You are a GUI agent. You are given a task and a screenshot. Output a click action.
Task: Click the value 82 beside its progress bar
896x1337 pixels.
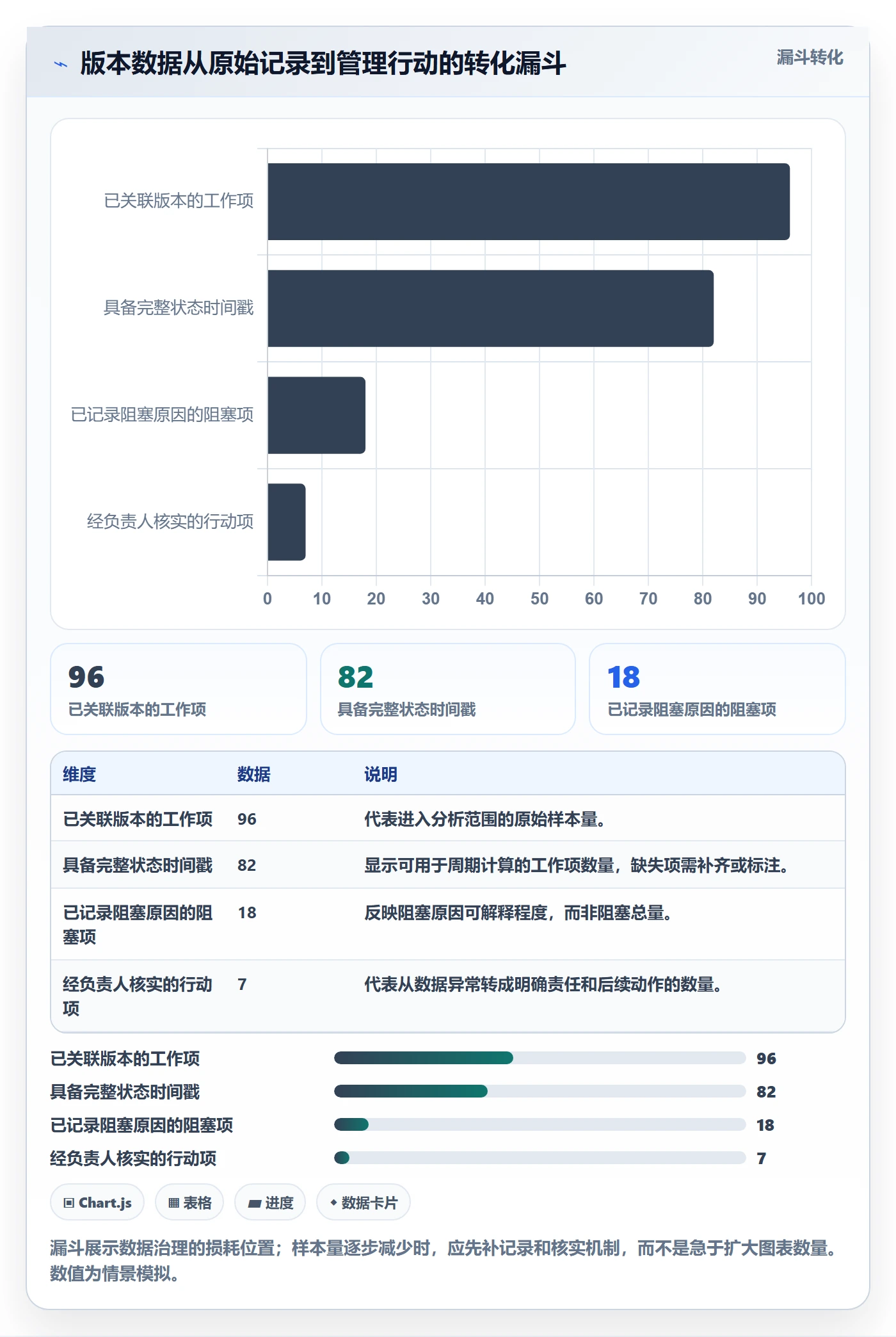tap(766, 1092)
